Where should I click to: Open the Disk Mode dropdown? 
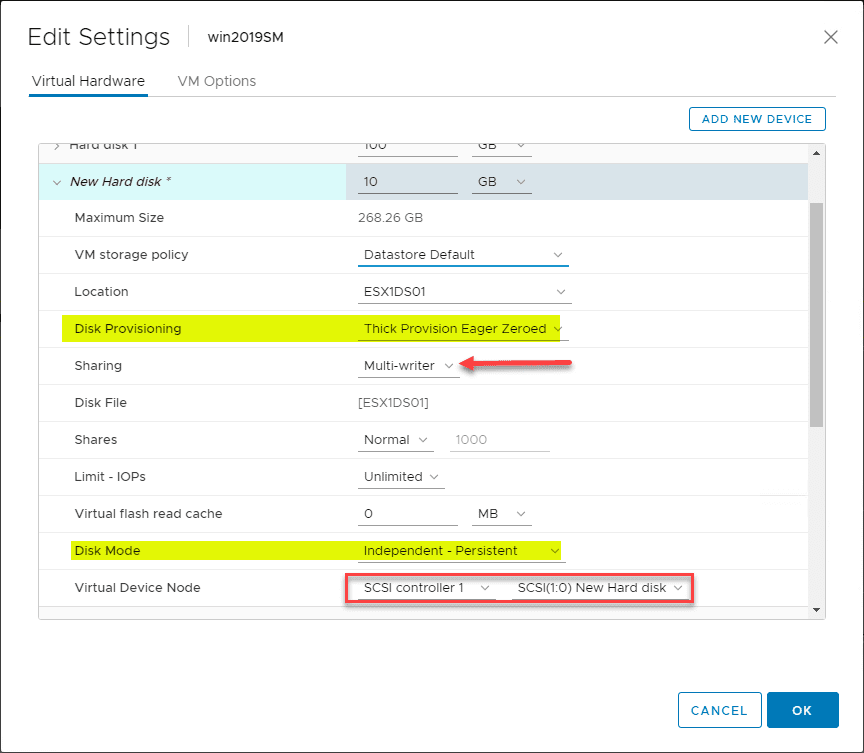461,551
